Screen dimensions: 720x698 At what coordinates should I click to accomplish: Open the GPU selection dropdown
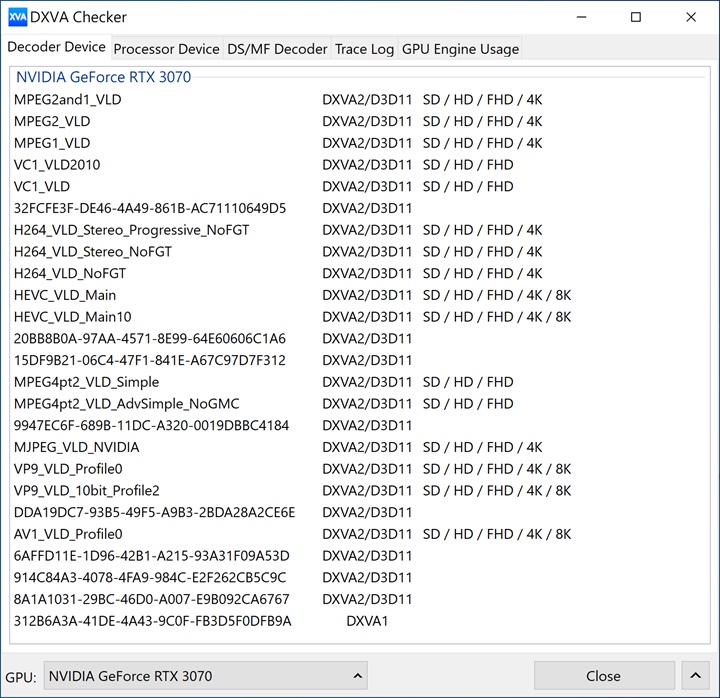click(x=206, y=676)
